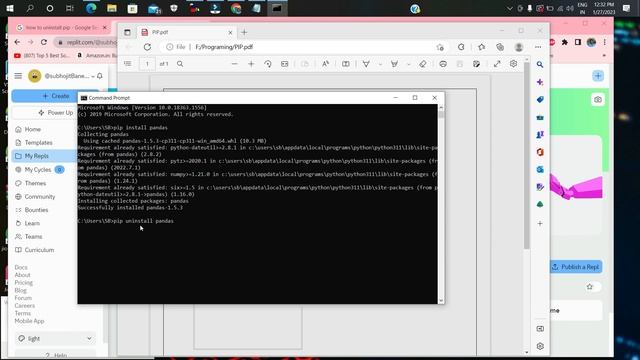Toggle two-page view icon
This screenshot has width=640, height=360.
pos(346,64)
